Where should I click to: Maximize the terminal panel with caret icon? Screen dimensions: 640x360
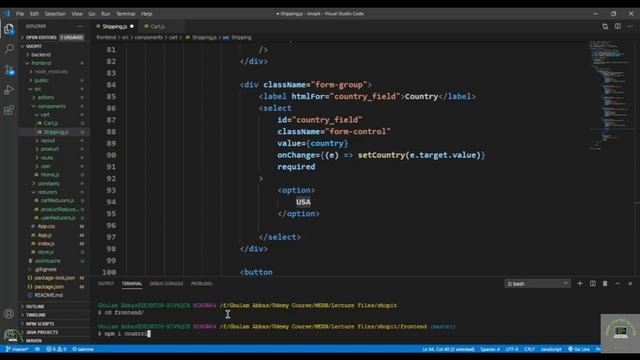[x=618, y=283]
